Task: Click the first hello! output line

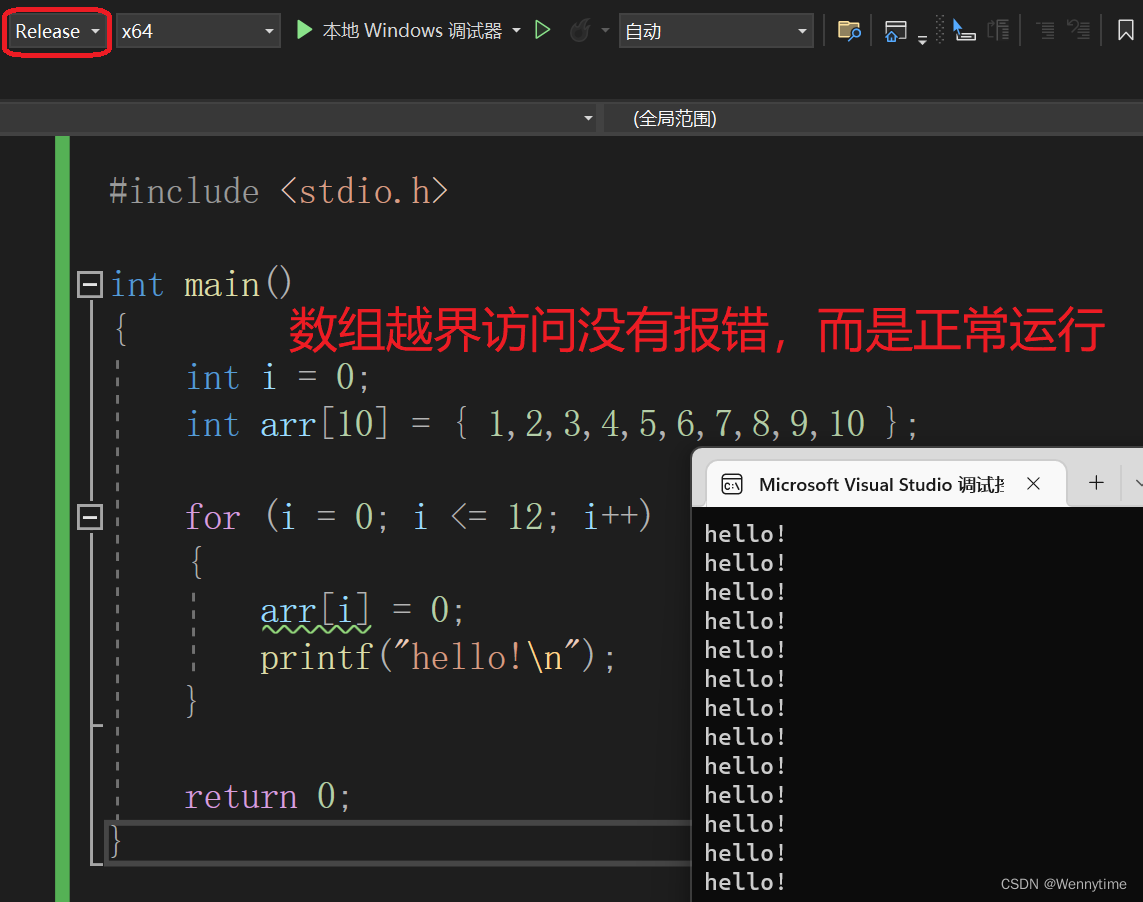Action: 744,534
